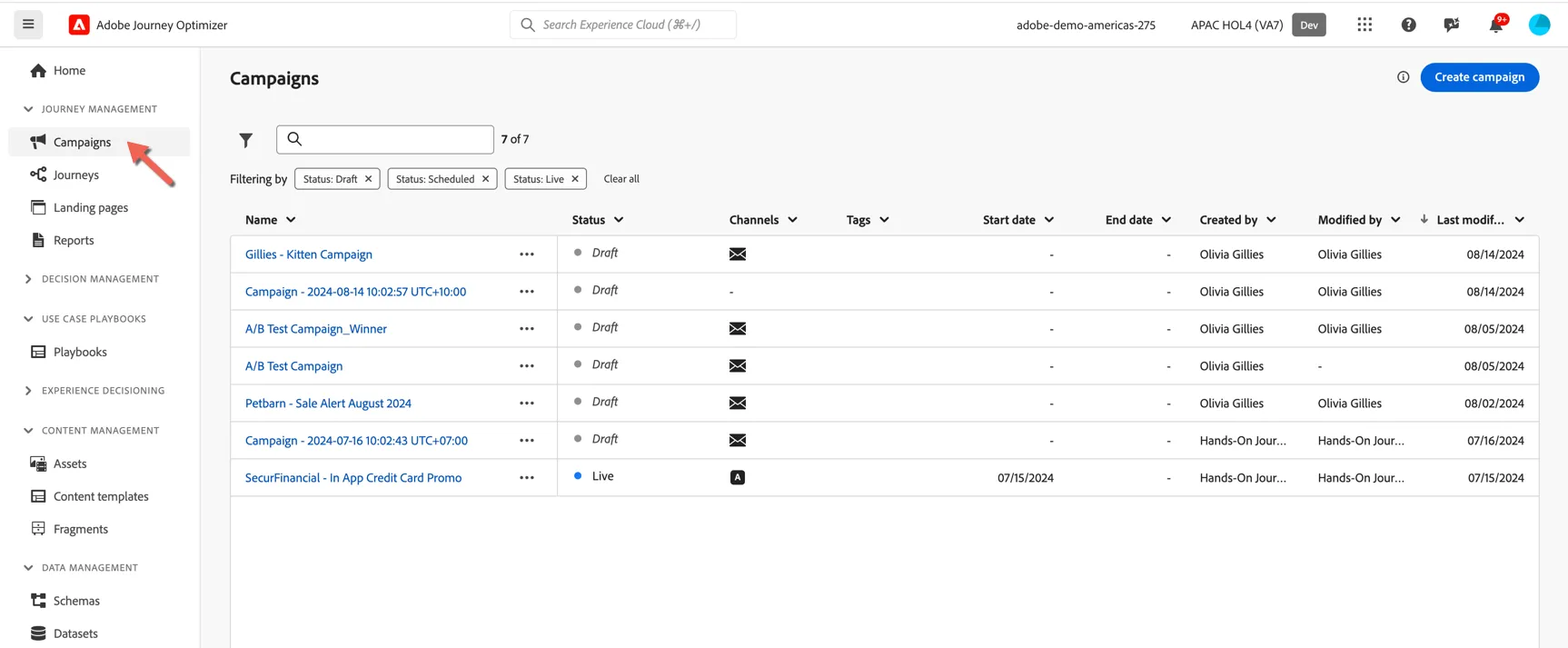Click the Dev sandbox badge
Screen dimensions: 1568x648
click(1309, 25)
